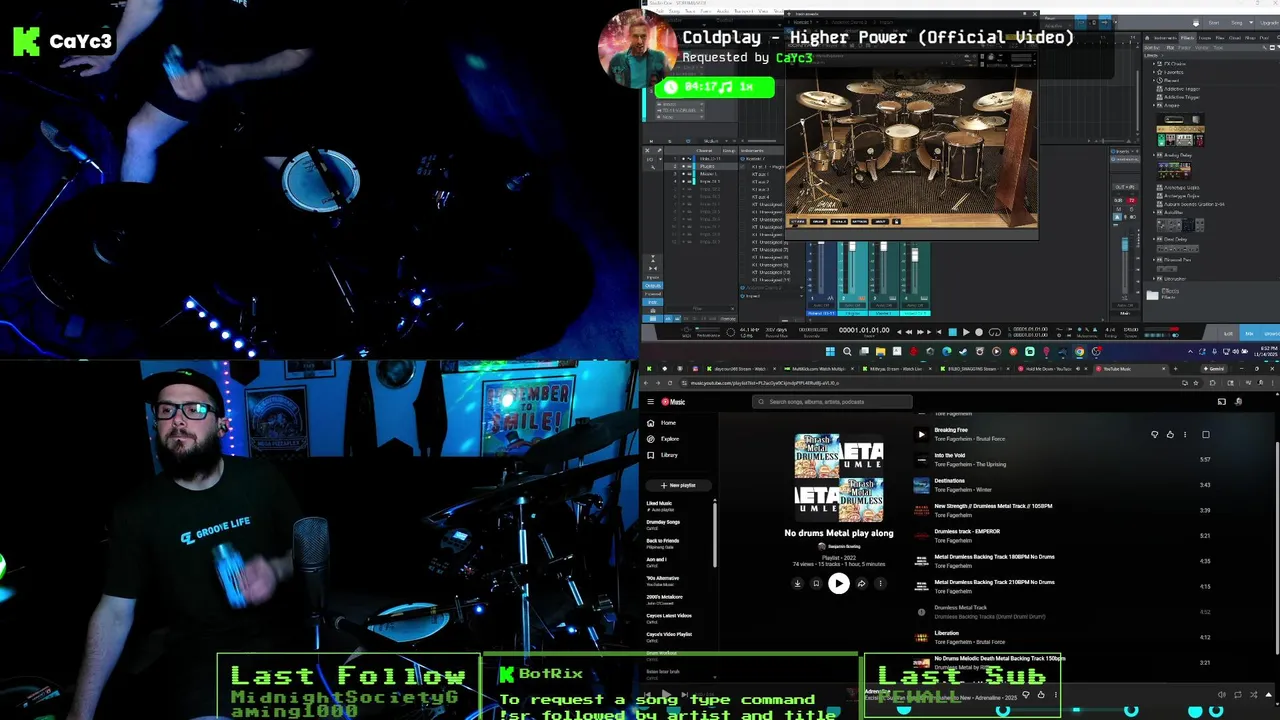Open Explore in YouTube Music sidebar
Viewport: 1280px width, 720px height.
click(663, 439)
